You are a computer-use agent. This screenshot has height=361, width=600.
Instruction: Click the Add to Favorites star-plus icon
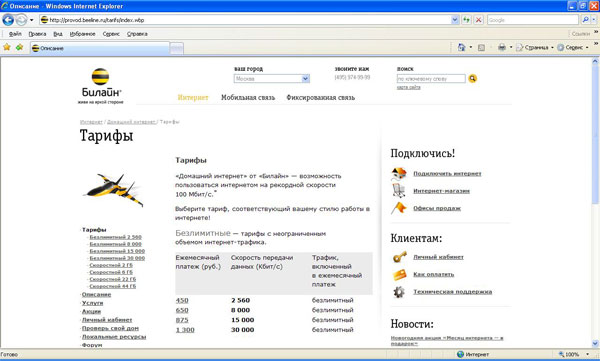tap(19, 47)
